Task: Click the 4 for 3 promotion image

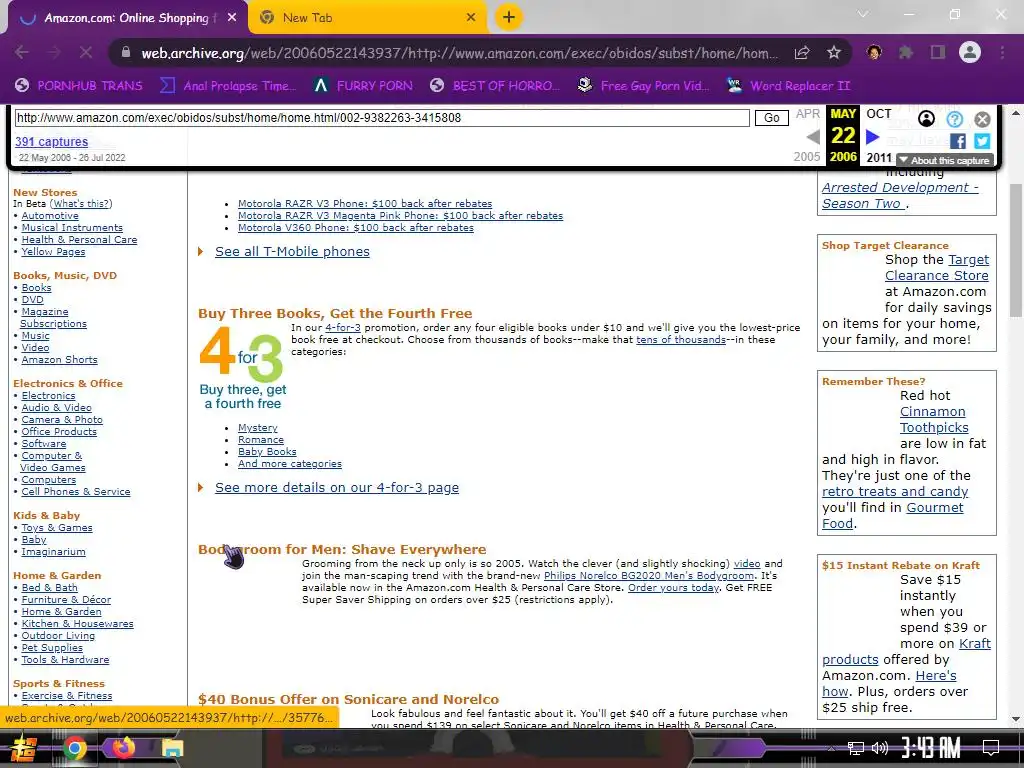Action: (242, 368)
